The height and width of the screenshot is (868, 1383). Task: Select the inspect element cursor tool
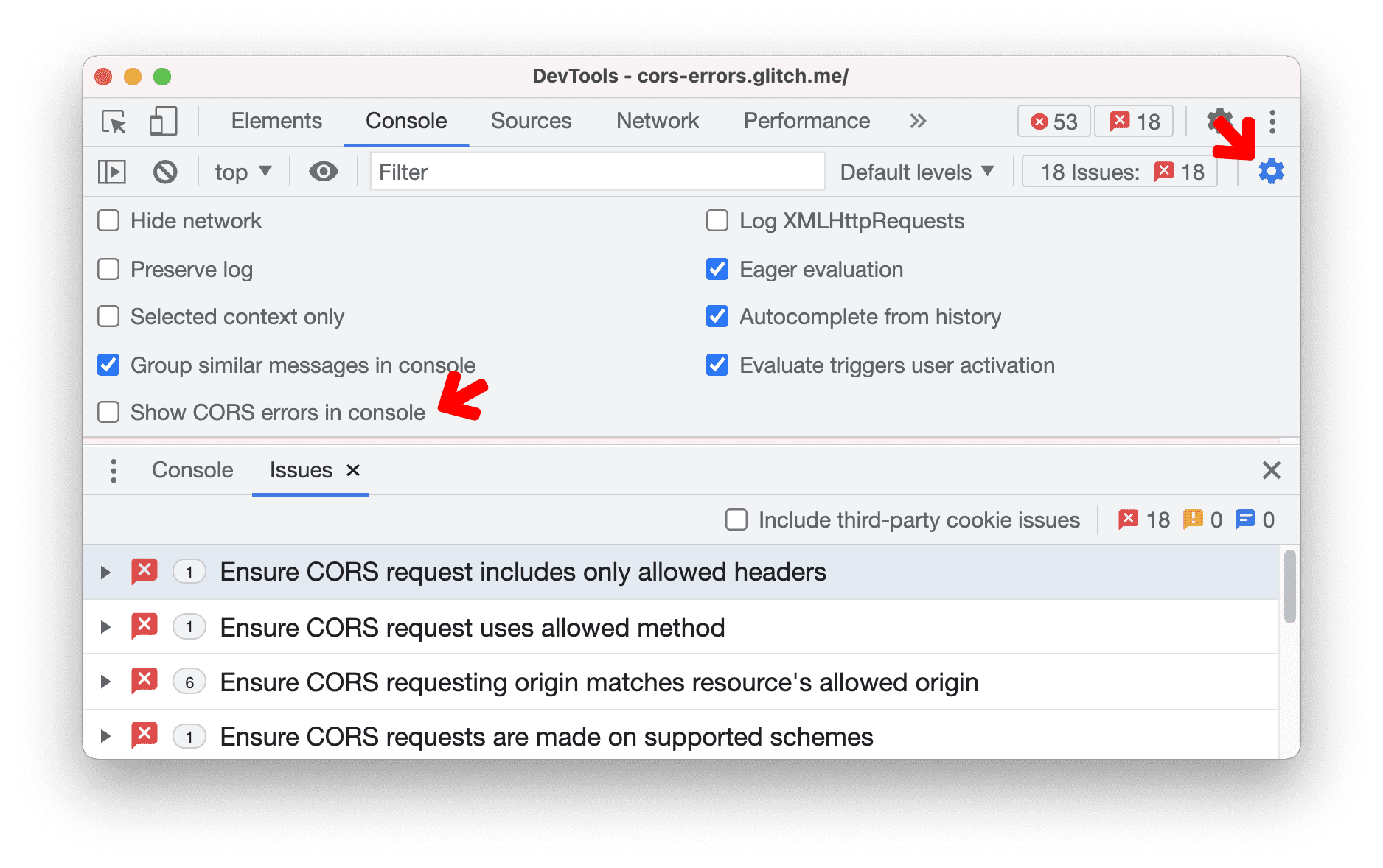click(x=114, y=122)
